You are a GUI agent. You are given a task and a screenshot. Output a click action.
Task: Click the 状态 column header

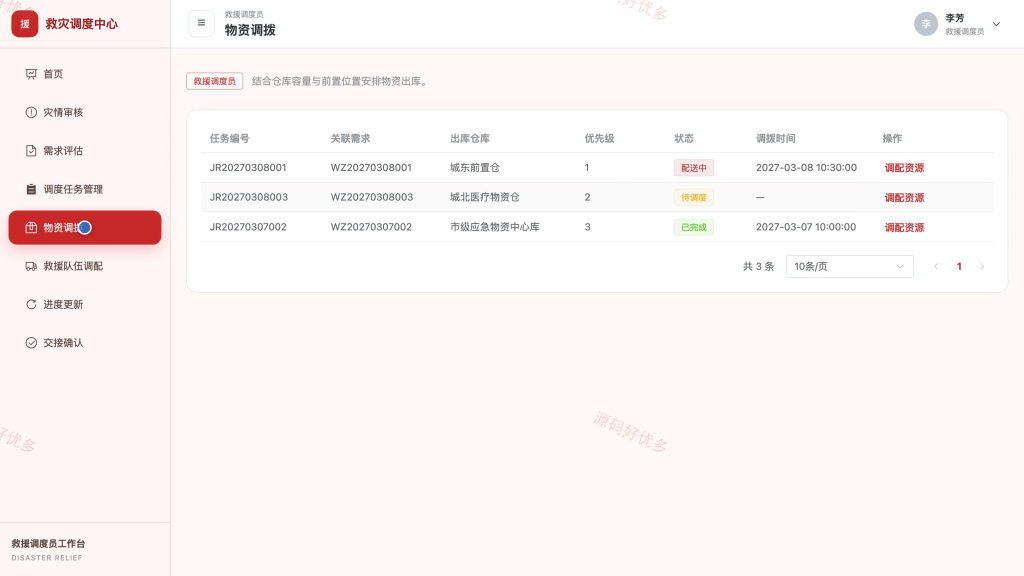pos(684,138)
